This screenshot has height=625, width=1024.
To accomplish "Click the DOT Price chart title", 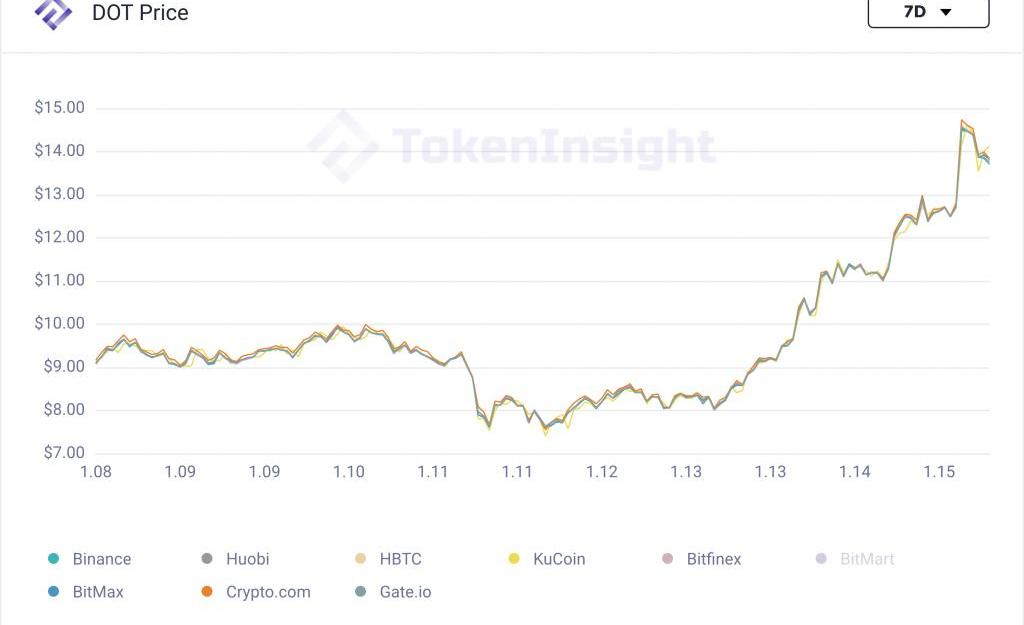I will click(140, 13).
